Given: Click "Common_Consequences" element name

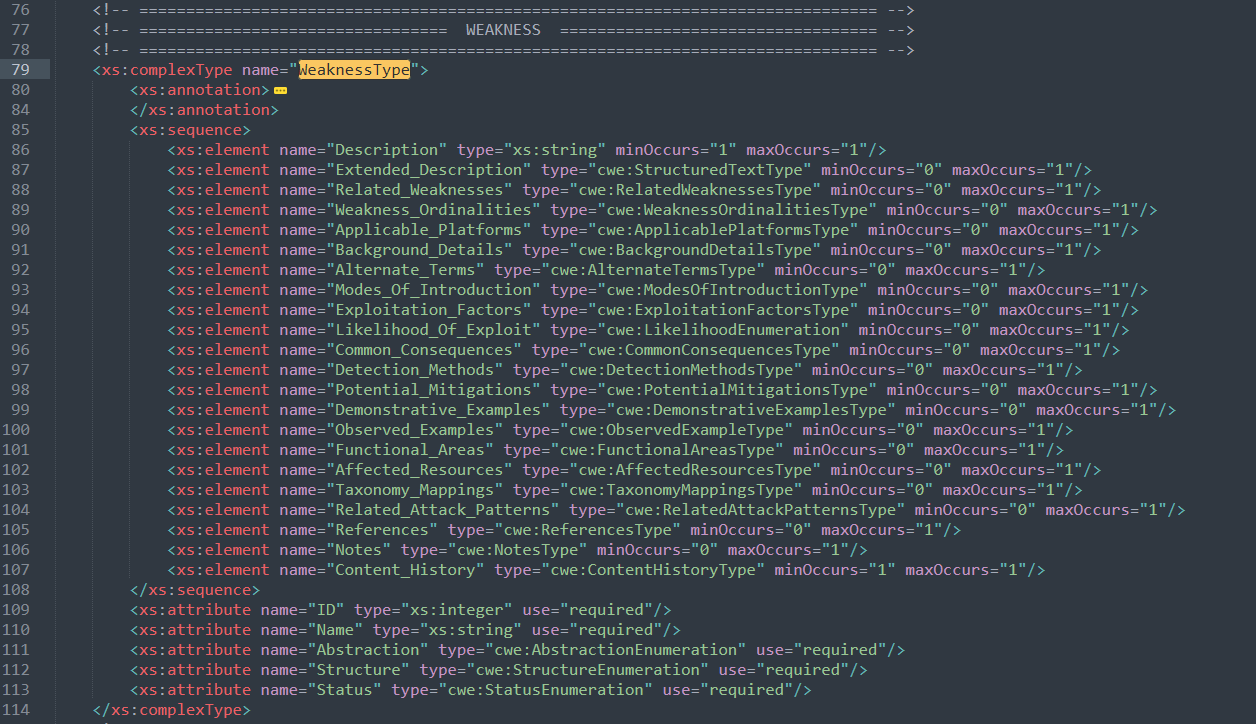Looking at the screenshot, I should (x=424, y=350).
